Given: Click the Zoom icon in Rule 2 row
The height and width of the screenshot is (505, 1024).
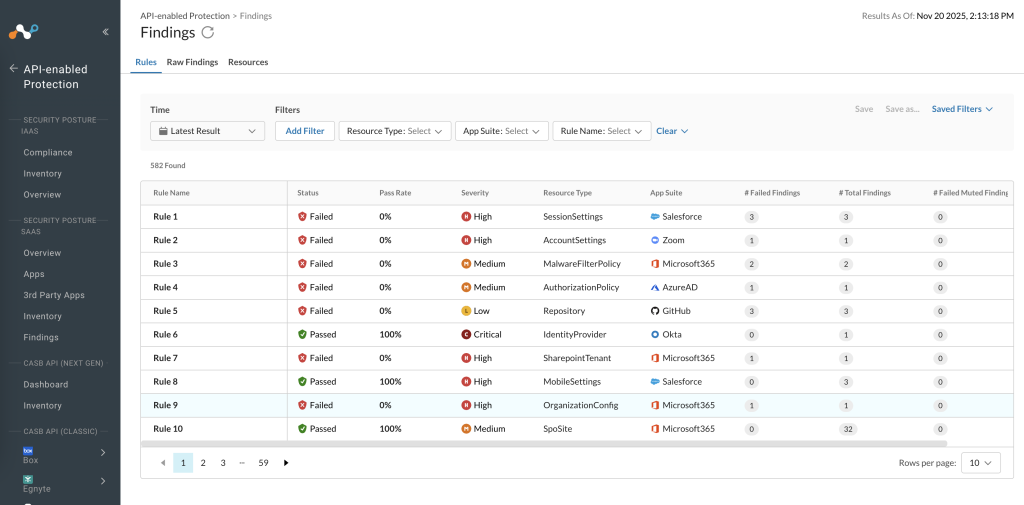Looking at the screenshot, I should click(x=655, y=240).
